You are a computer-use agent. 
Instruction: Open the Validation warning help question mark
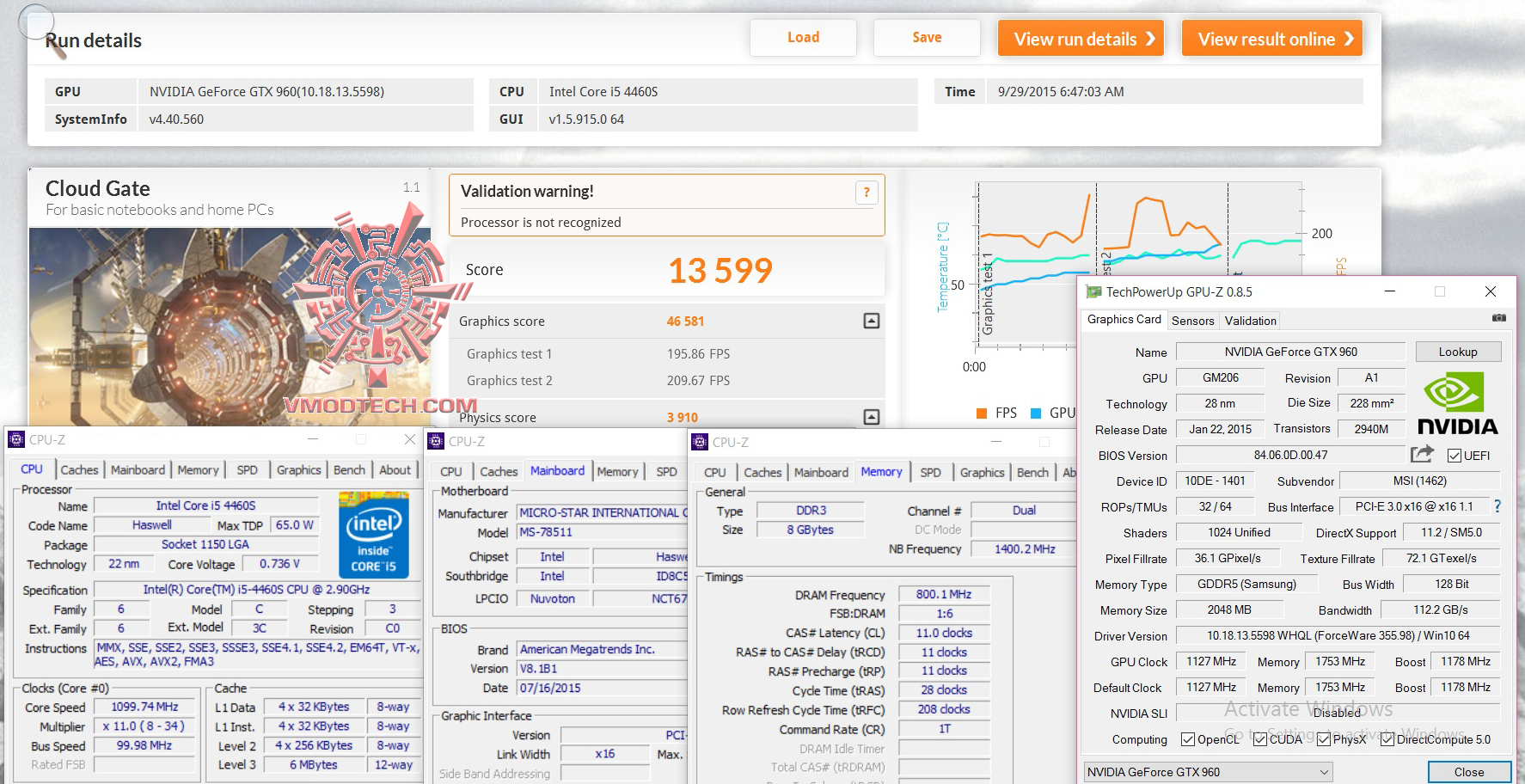point(867,193)
